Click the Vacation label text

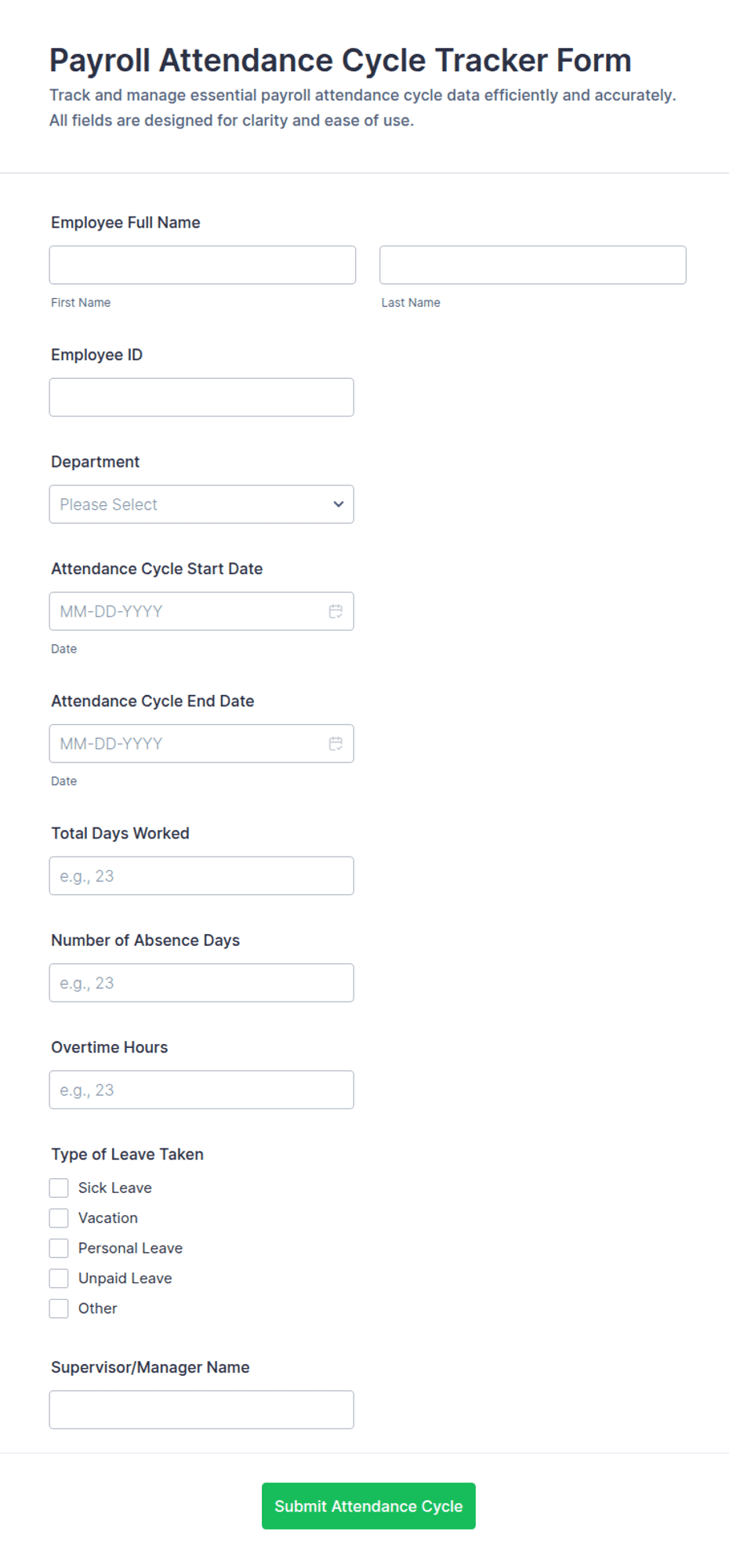pyautogui.click(x=108, y=1218)
